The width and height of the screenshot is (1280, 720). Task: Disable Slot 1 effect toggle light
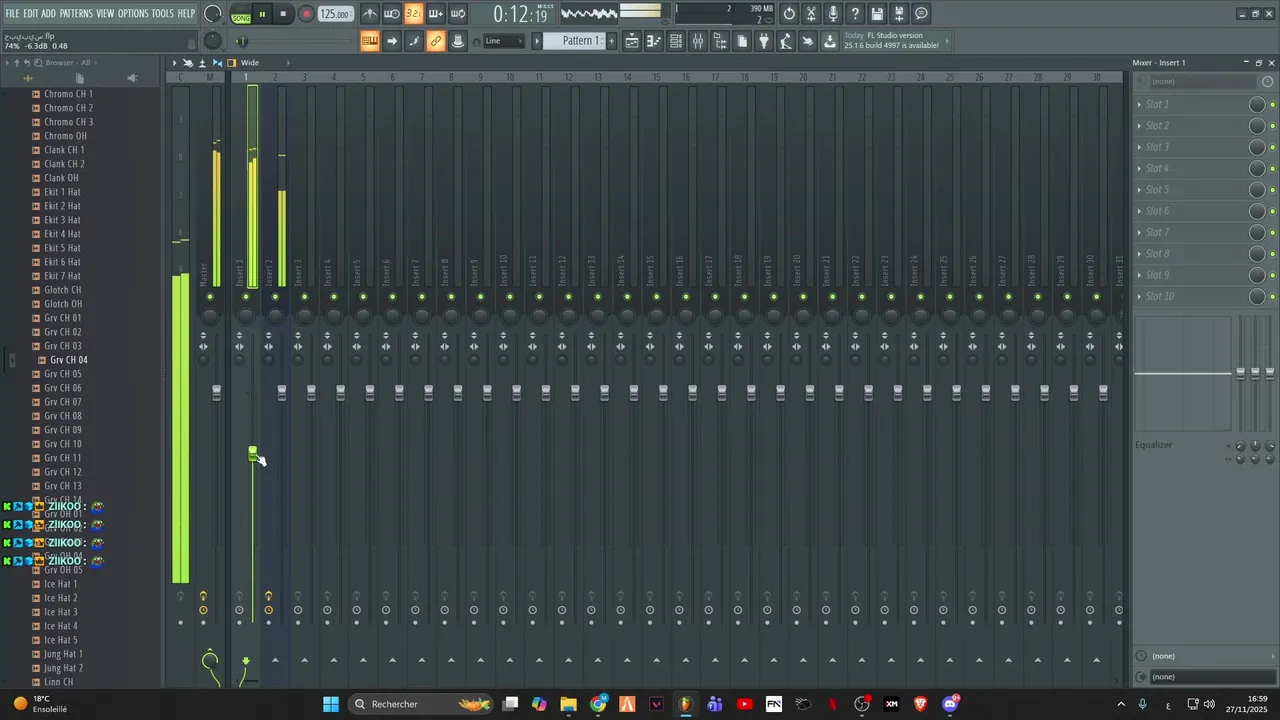pos(1272,105)
